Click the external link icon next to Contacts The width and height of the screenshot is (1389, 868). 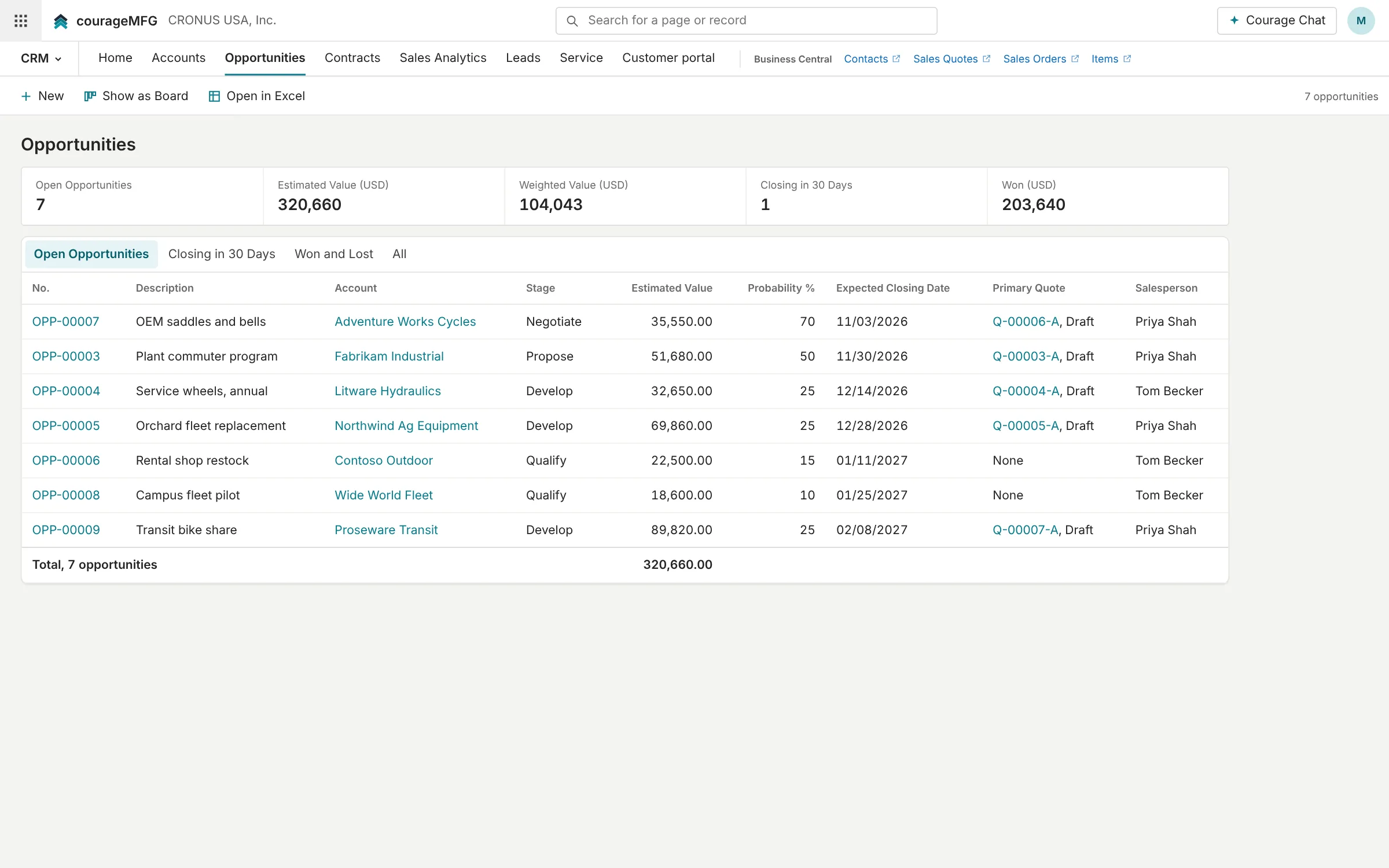pyautogui.click(x=896, y=58)
